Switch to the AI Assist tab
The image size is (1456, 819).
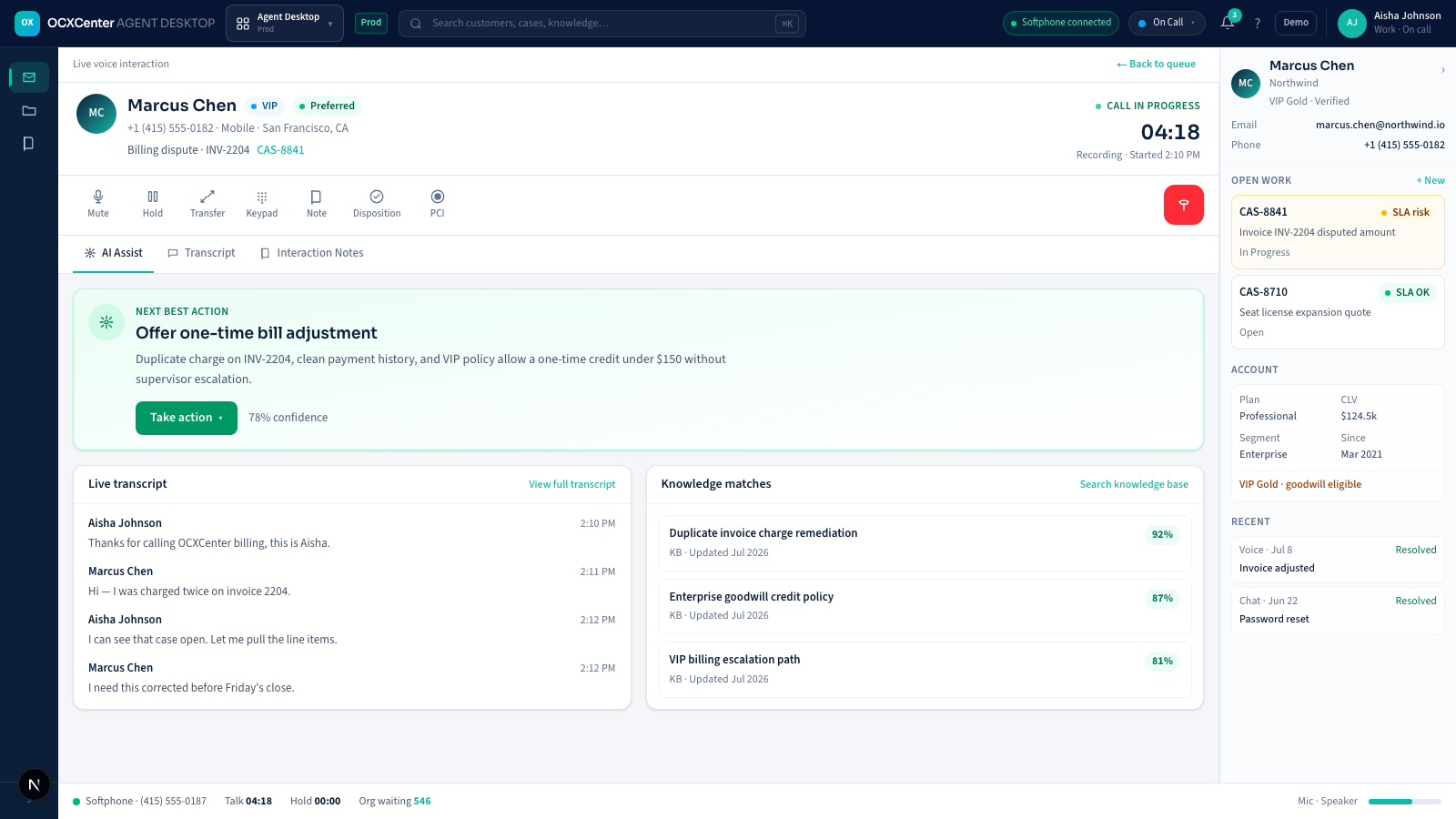(114, 253)
